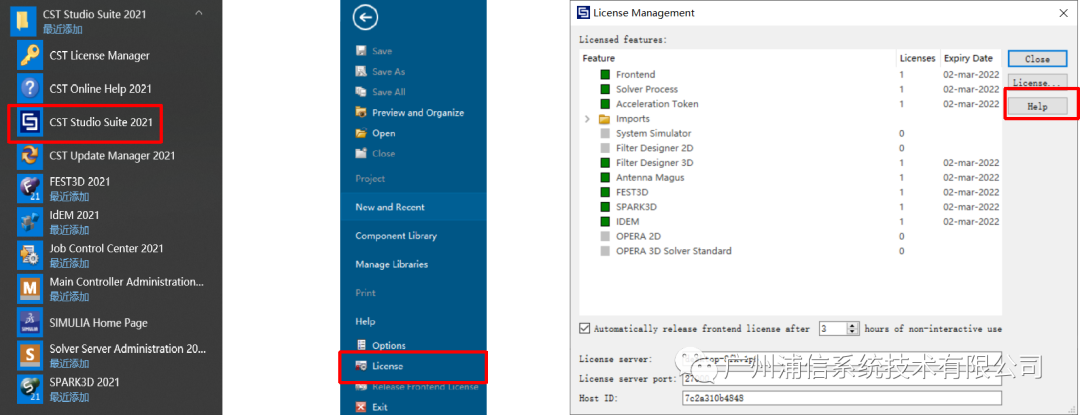This screenshot has width=1080, height=415.
Task: Click Release Frontend License entry
Action: 425,387
